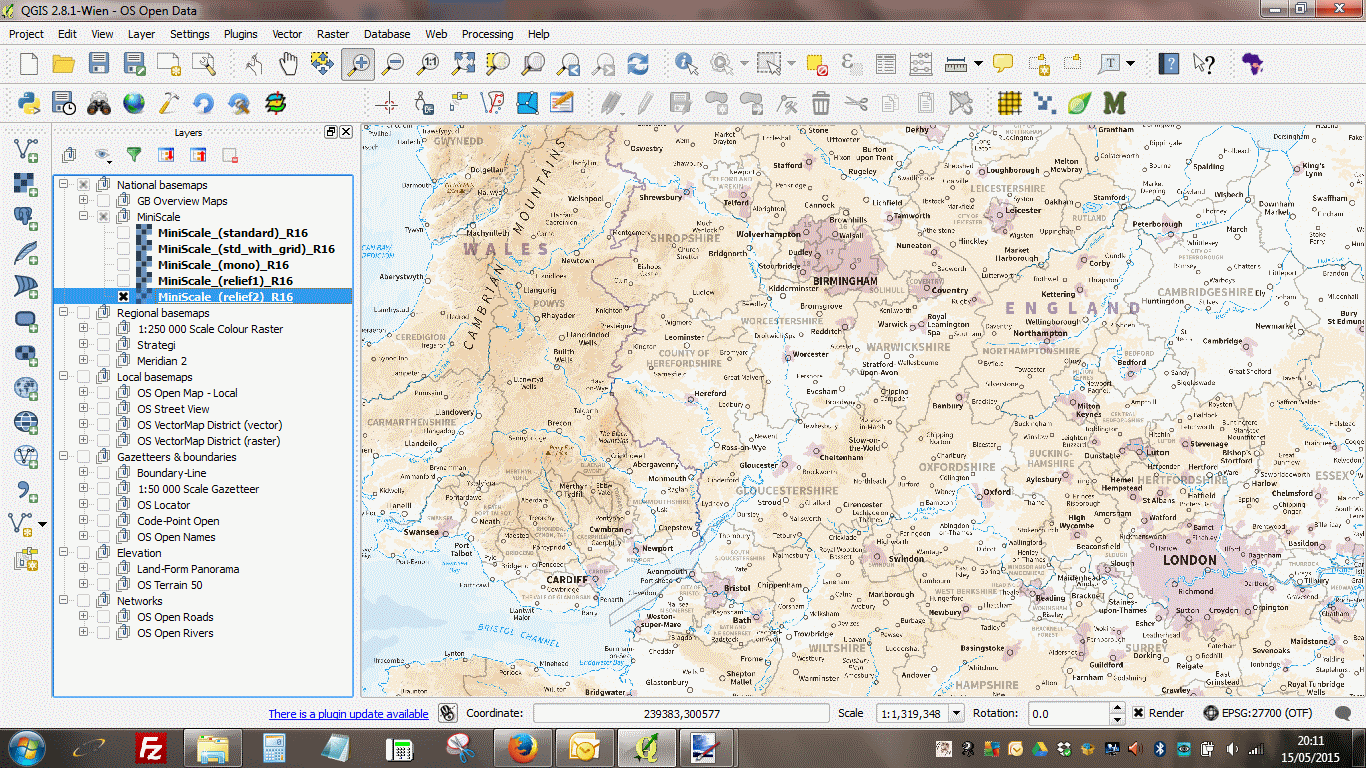Collapse the National basemaps group
1366x768 pixels.
point(64,185)
